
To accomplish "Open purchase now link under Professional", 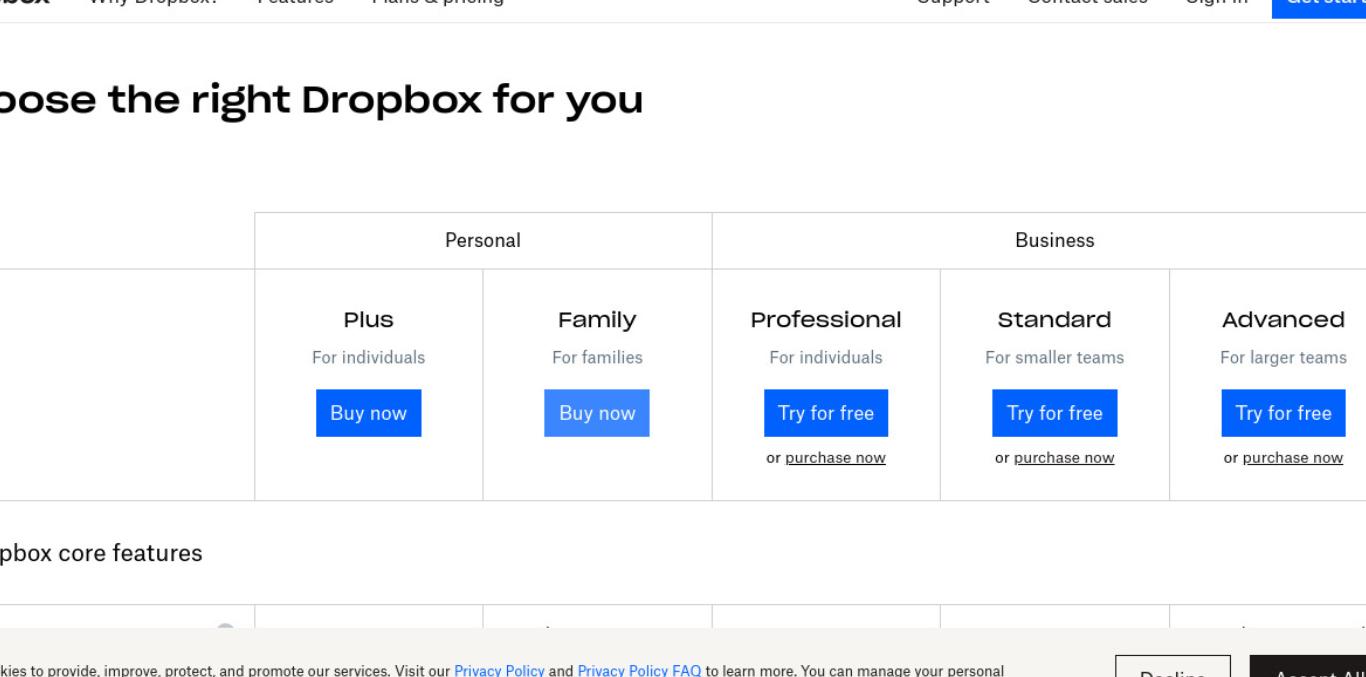I will [835, 458].
